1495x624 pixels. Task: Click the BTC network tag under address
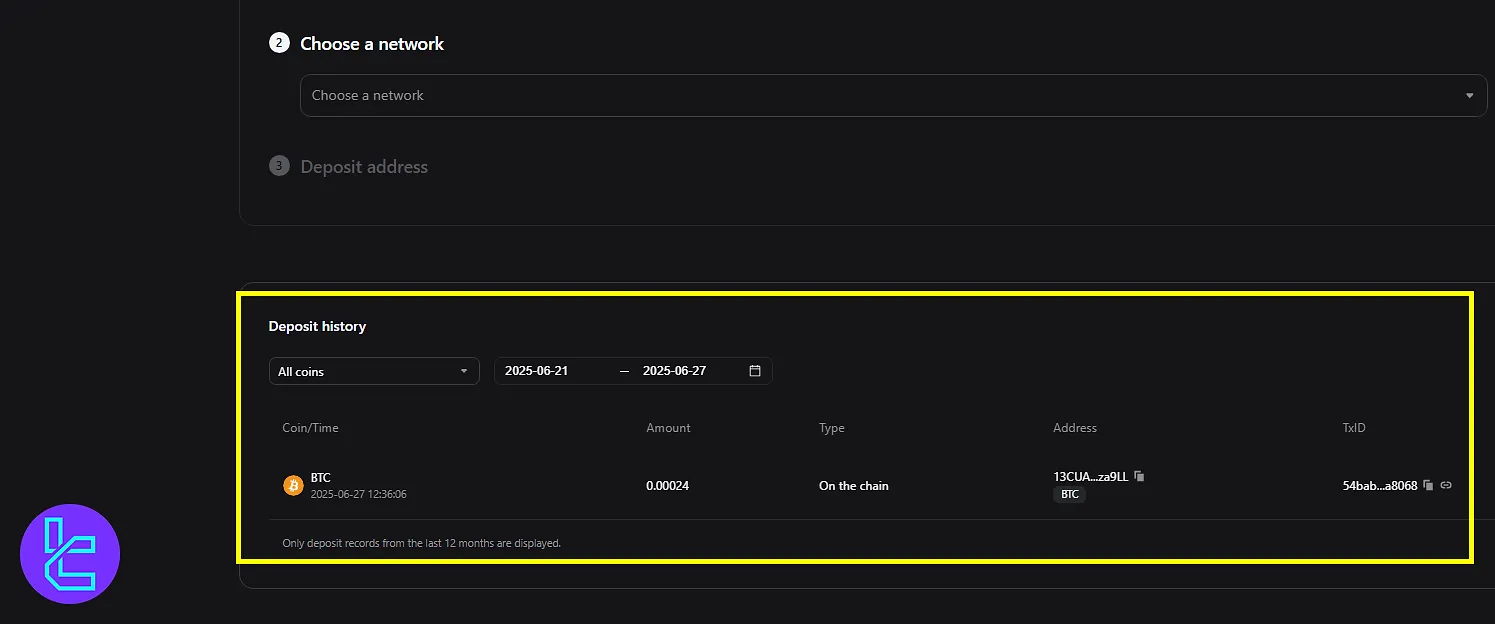point(1069,495)
